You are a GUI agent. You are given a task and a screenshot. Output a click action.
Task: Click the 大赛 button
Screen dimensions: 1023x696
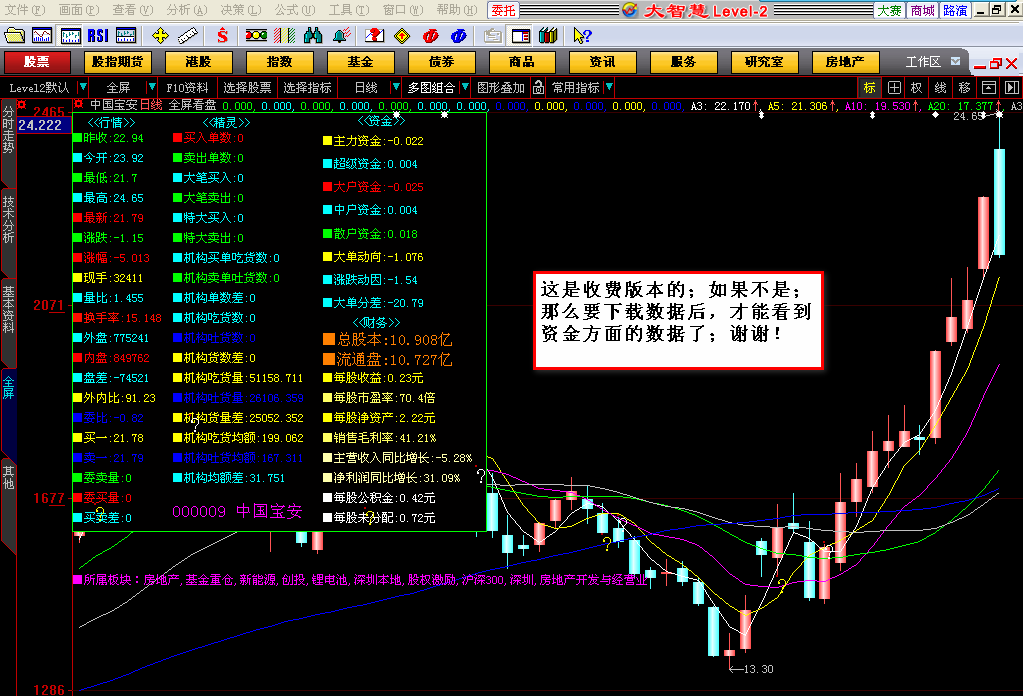tap(889, 10)
